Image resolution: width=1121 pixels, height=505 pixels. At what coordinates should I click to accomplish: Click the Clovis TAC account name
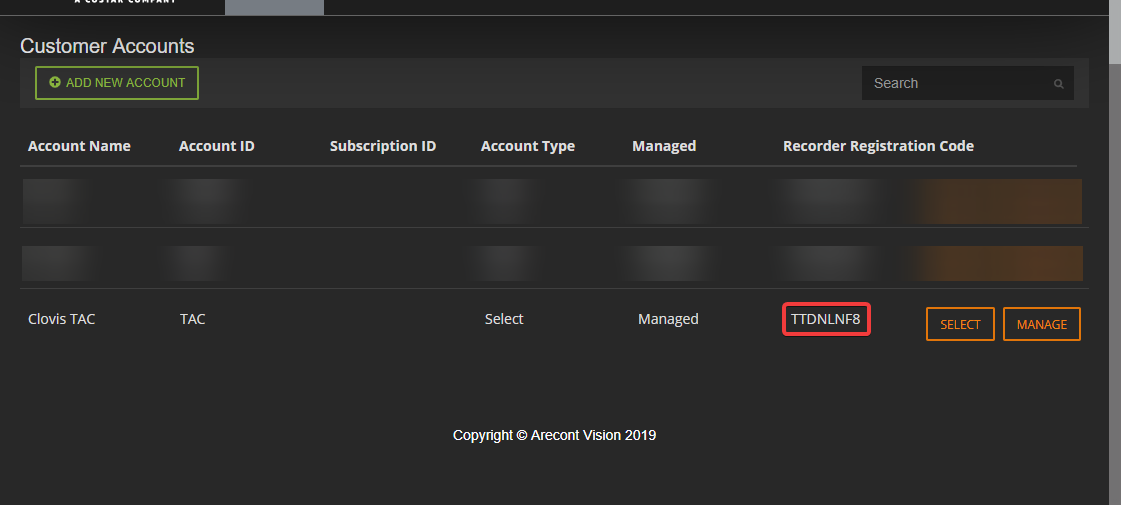61,319
